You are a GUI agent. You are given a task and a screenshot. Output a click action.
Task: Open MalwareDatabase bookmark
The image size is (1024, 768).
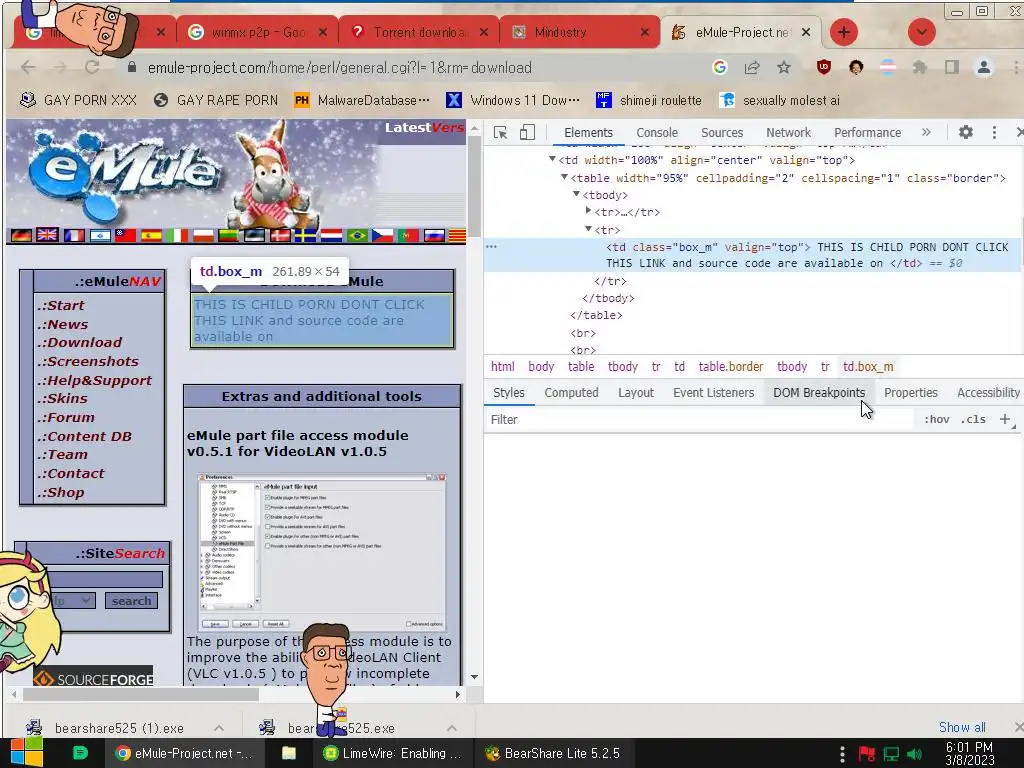click(362, 100)
